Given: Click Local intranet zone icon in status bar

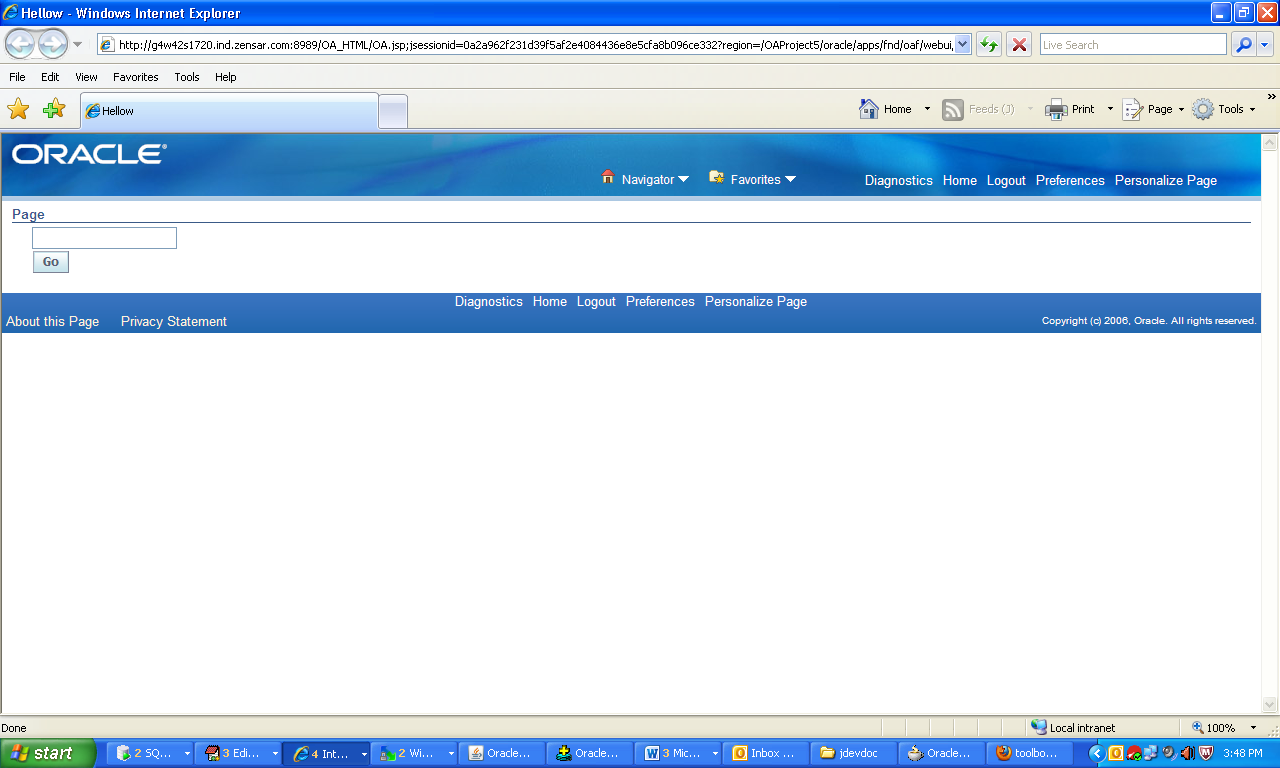Looking at the screenshot, I should pyautogui.click(x=1039, y=727).
